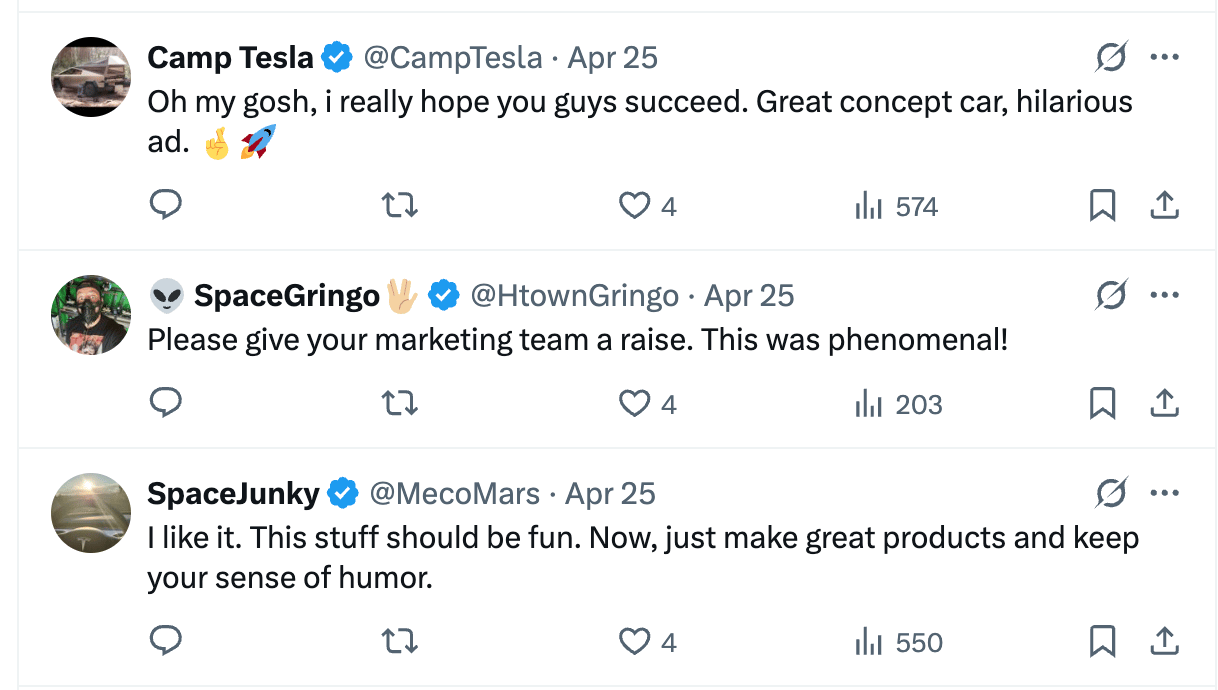Bookmark SpaceGringo's tweet
The width and height of the screenshot is (1218, 690).
pyautogui.click(x=1102, y=403)
